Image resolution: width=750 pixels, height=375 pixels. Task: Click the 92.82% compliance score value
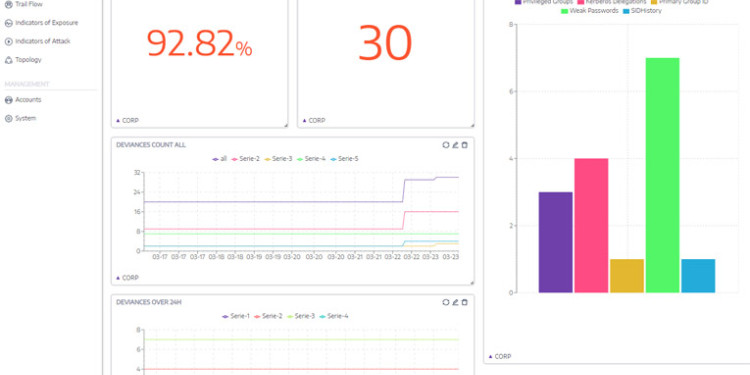pos(199,43)
